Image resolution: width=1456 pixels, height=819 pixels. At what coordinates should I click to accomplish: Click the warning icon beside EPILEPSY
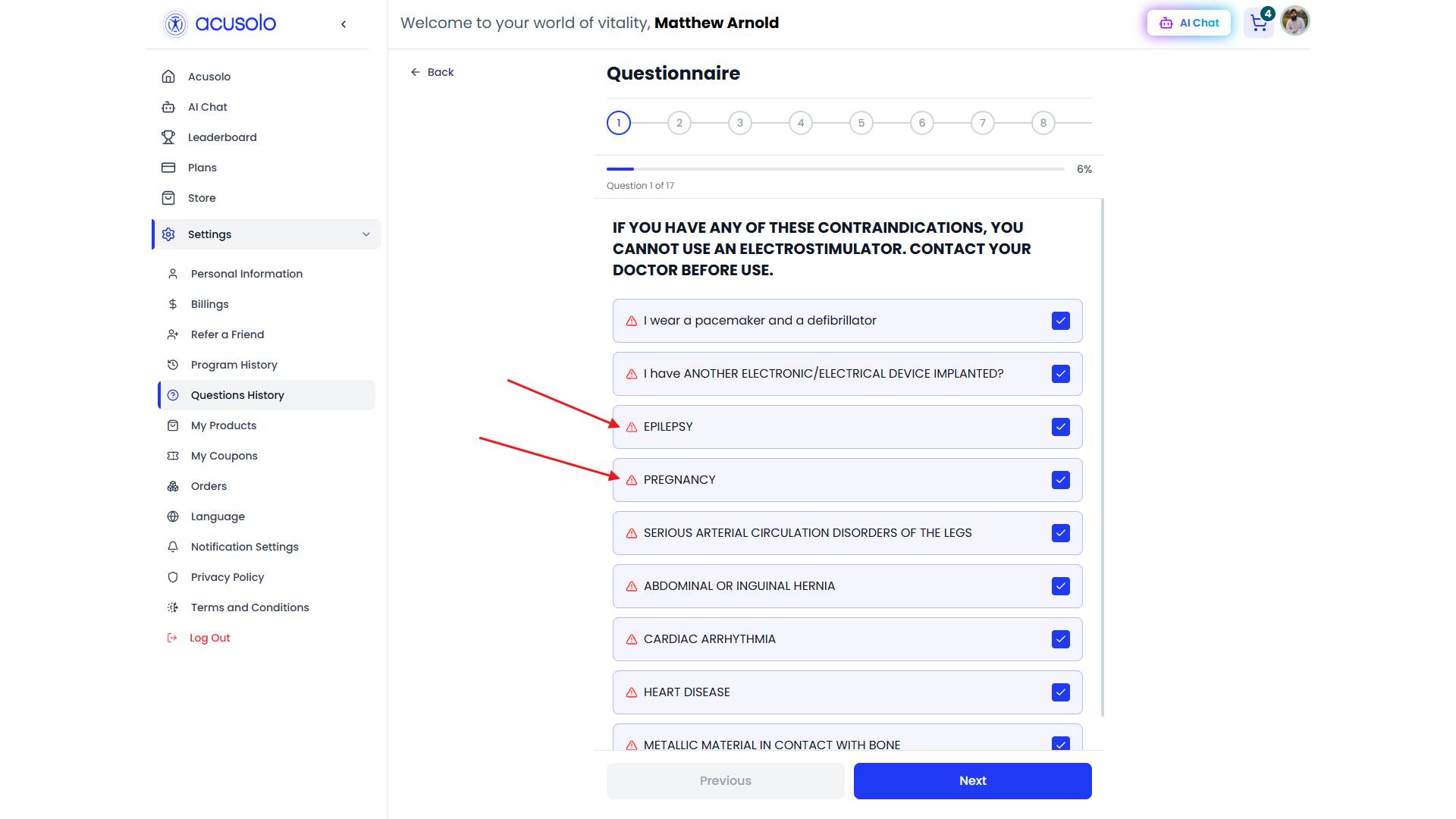pyautogui.click(x=632, y=427)
